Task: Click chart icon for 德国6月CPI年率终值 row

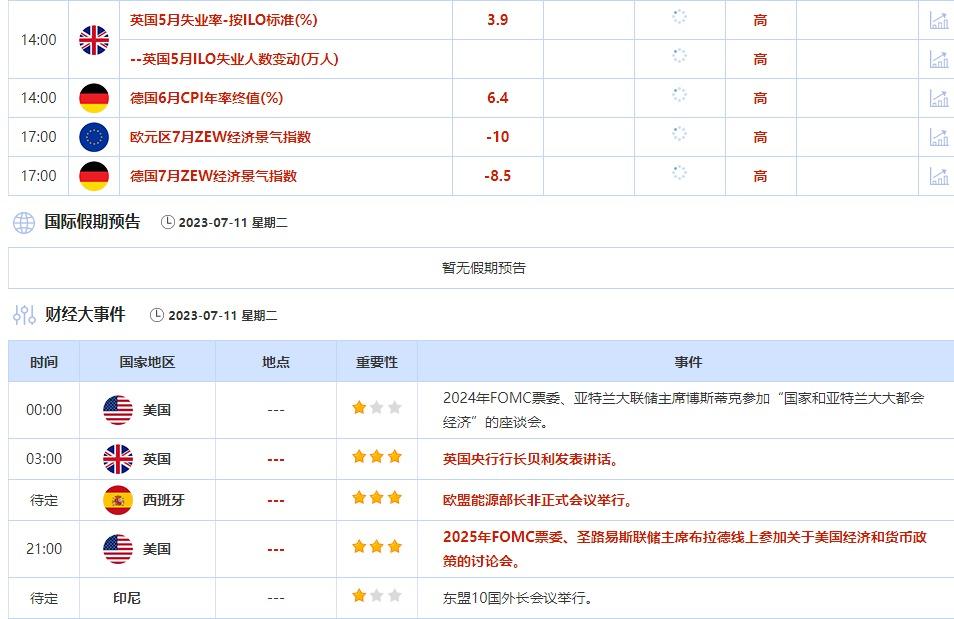Action: pyautogui.click(x=938, y=98)
